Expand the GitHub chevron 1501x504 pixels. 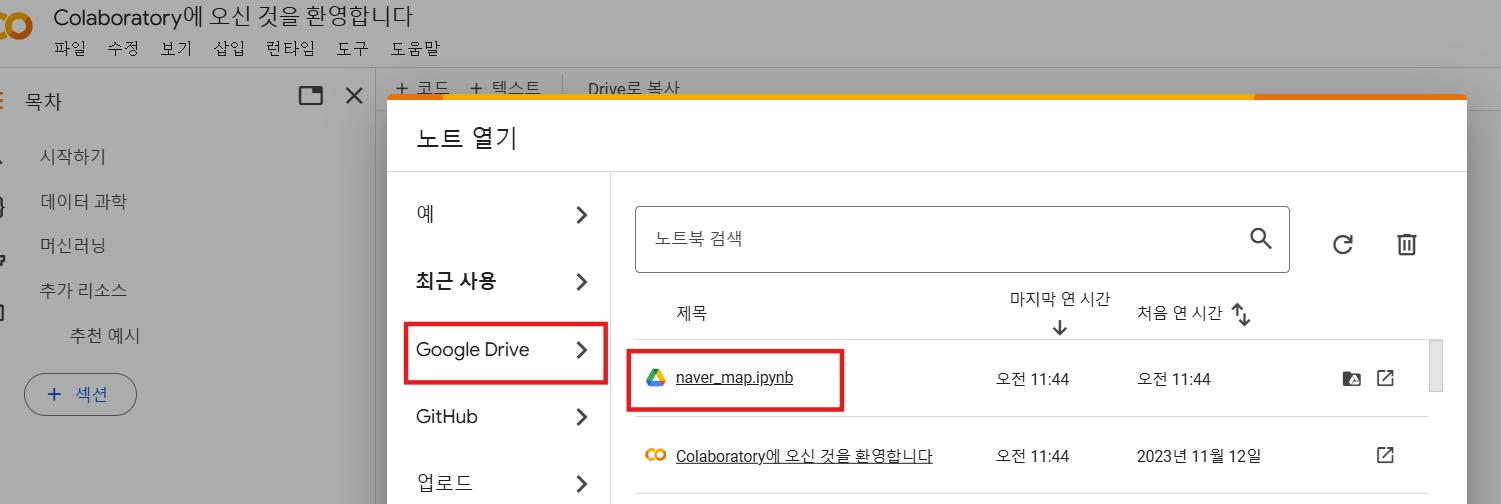582,417
